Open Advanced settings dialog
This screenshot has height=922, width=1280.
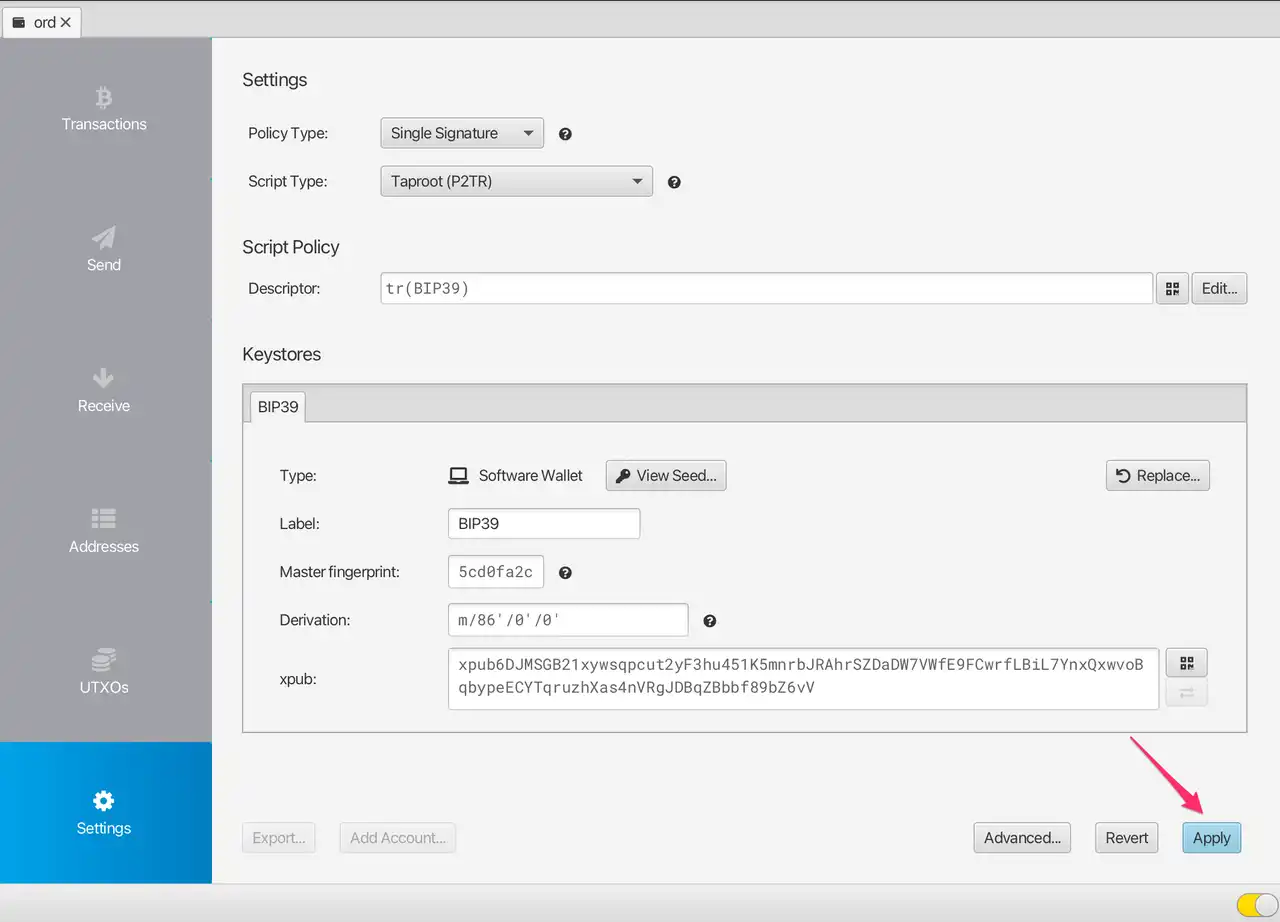[1021, 838]
